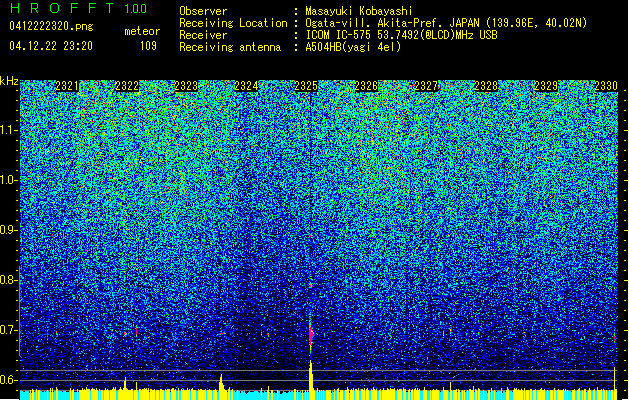This screenshot has height=400, width=629.
Task: Click the 1.0 kHz axis label
Action: point(8,180)
